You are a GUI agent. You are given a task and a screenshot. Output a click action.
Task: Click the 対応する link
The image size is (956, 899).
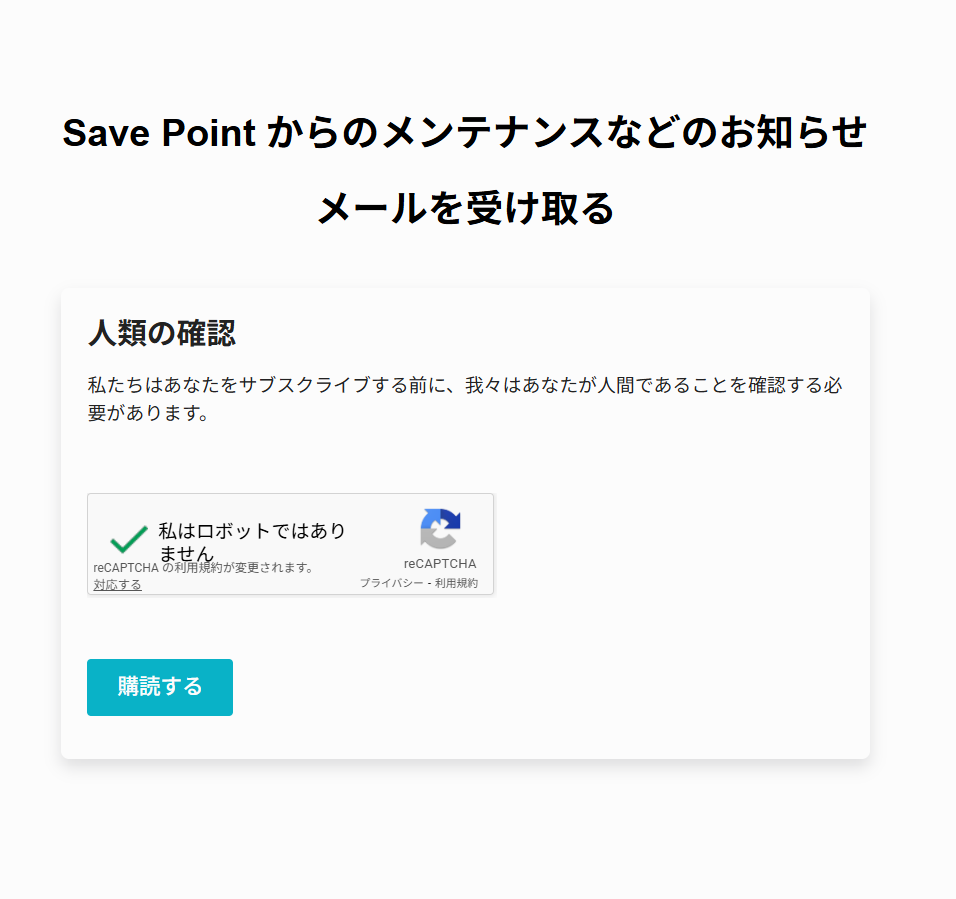[x=118, y=585]
